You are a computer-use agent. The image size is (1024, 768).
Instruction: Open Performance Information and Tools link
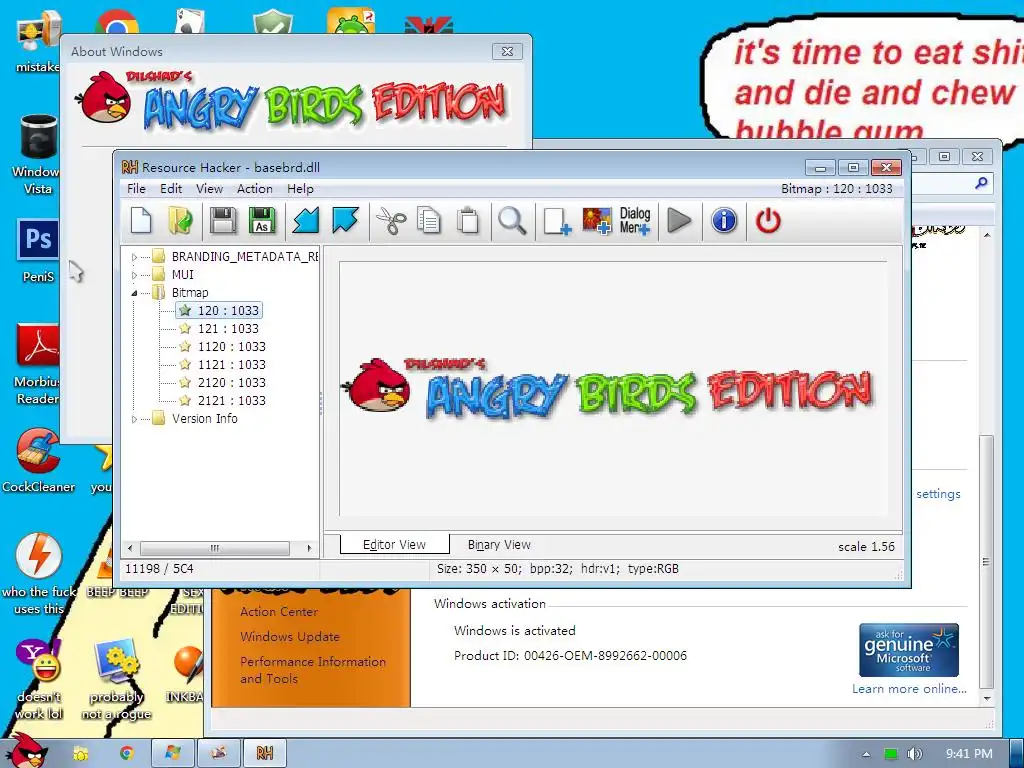[x=313, y=670]
